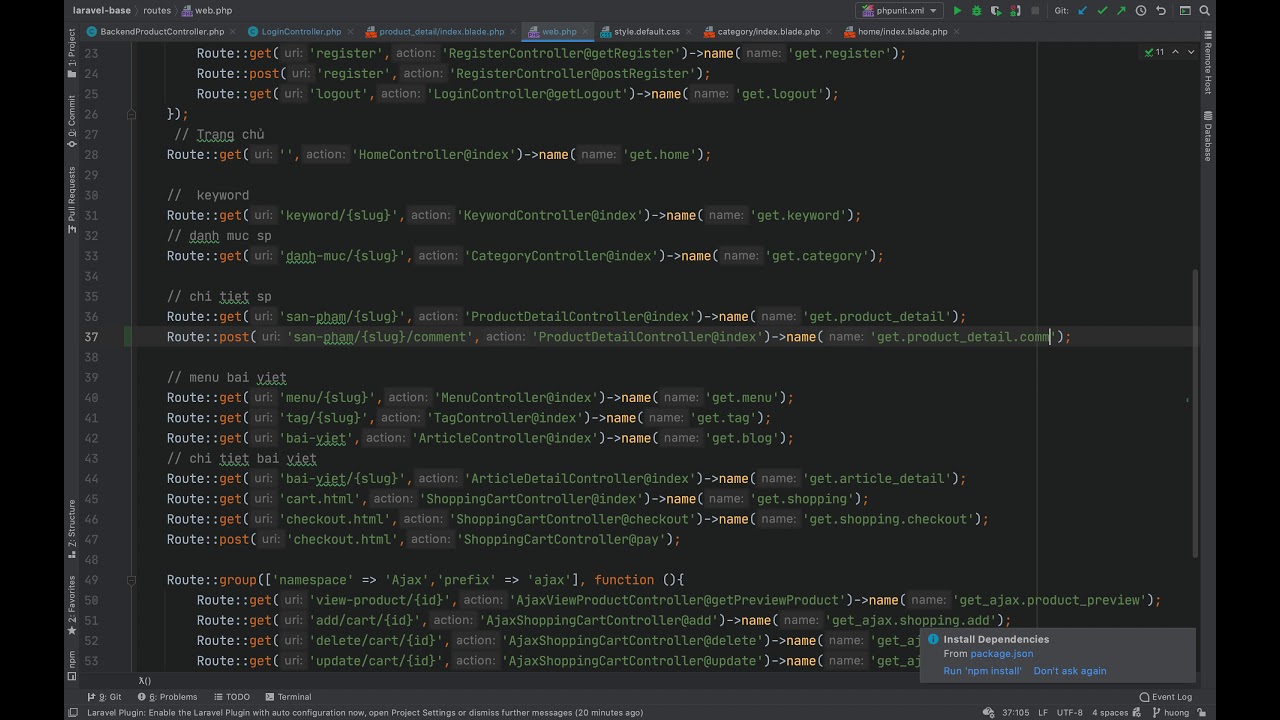This screenshot has width=1280, height=720.
Task: Open the Remote Host side panel
Action: pyautogui.click(x=1208, y=62)
